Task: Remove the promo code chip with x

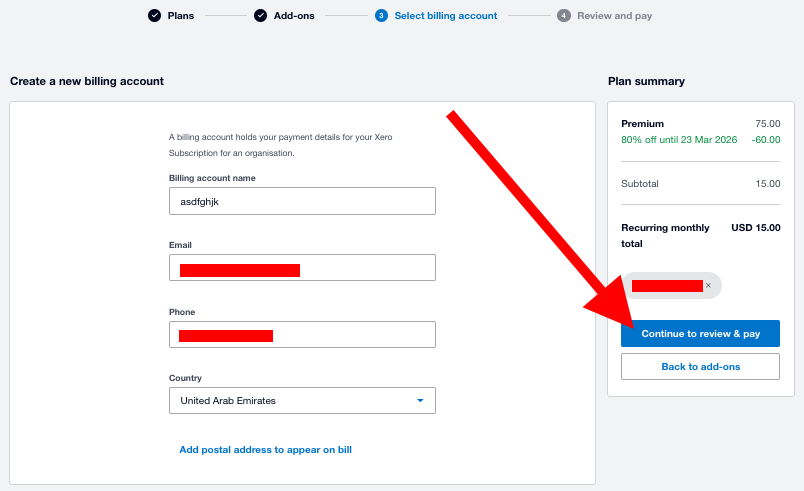Action: (708, 286)
